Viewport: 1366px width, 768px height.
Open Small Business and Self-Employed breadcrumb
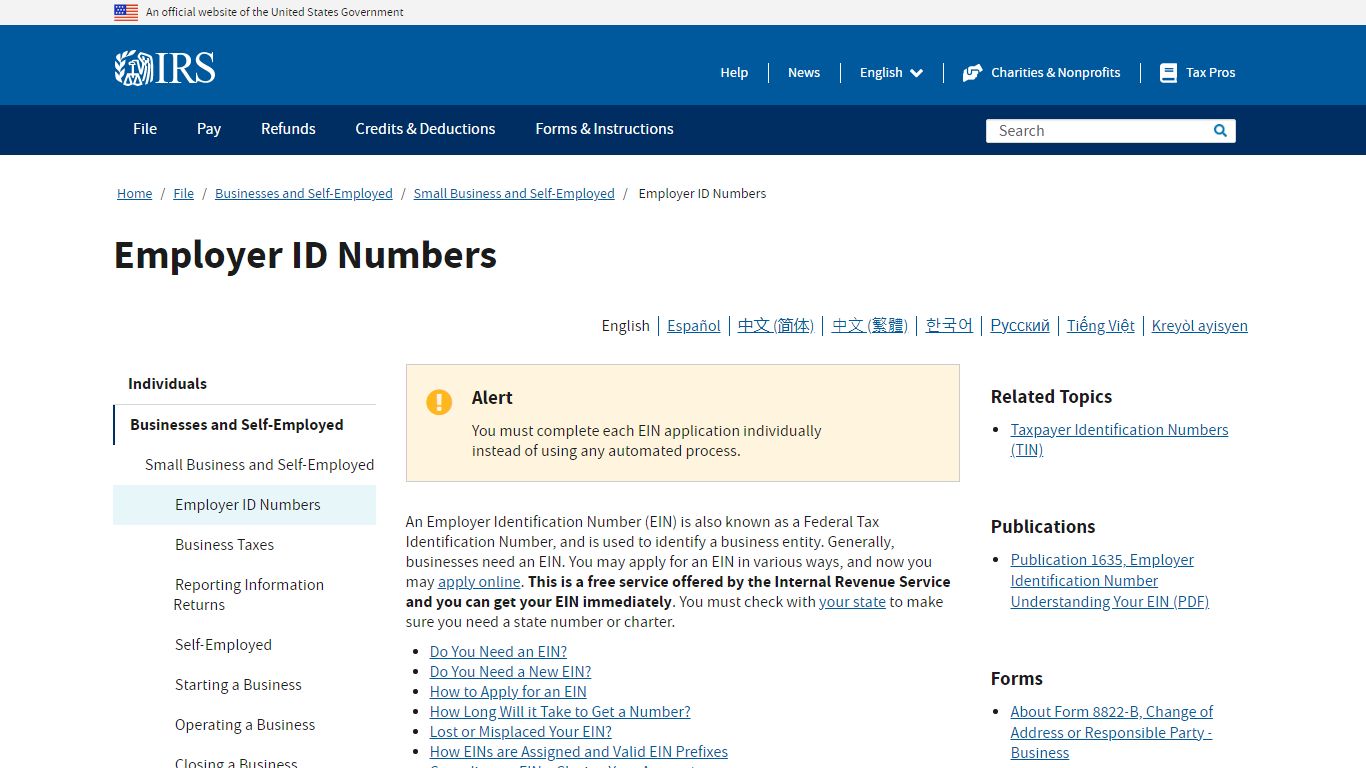pos(514,194)
